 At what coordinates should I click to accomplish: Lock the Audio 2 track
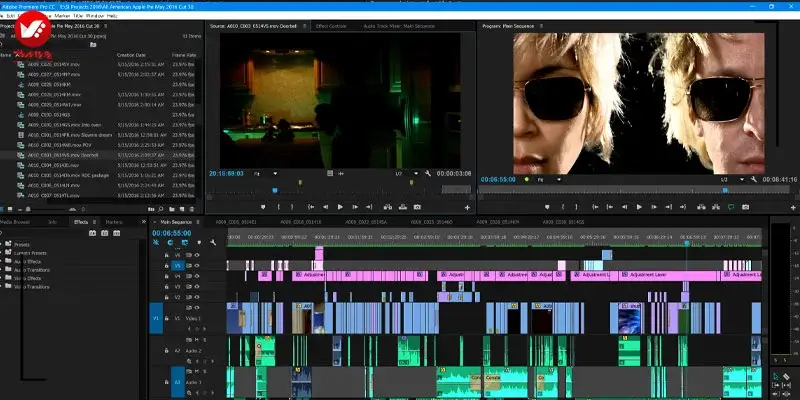tap(166, 351)
